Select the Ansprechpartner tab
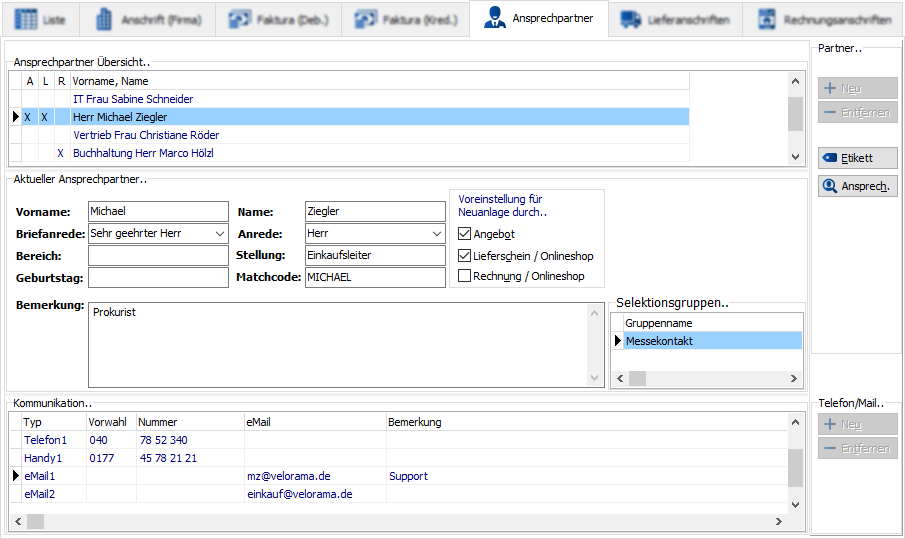Image resolution: width=905 pixels, height=539 pixels. pos(538,18)
